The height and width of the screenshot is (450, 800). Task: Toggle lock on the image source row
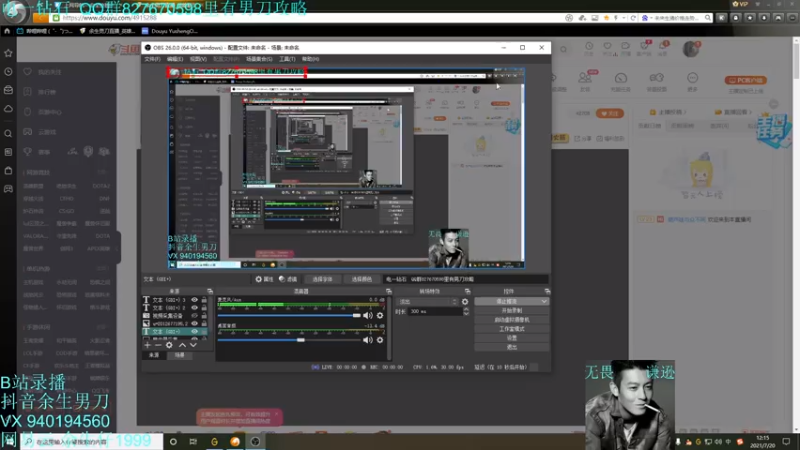pos(204,323)
